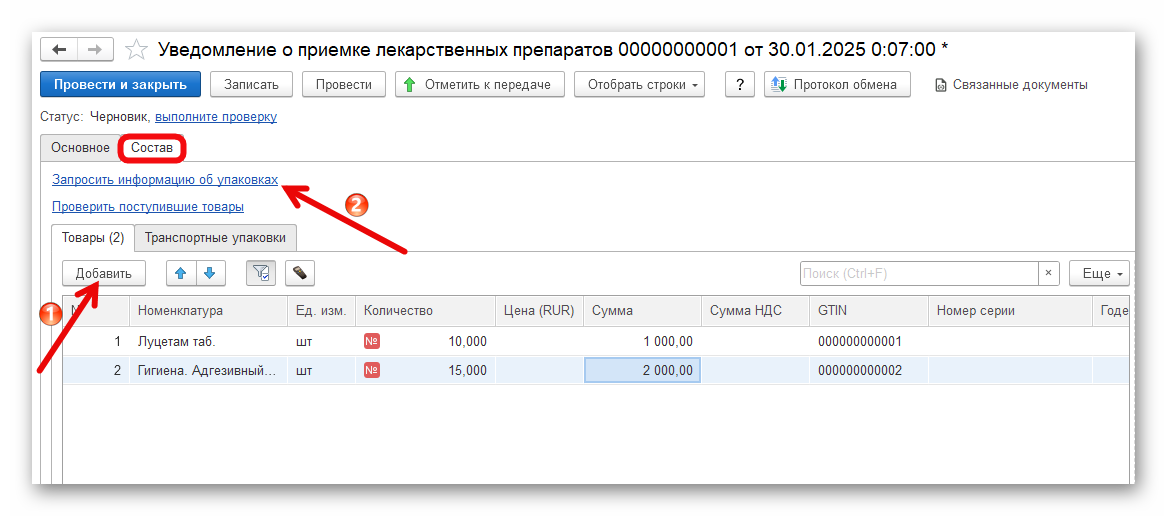
Task: Follow the выполните проверку link
Action: coord(216,117)
